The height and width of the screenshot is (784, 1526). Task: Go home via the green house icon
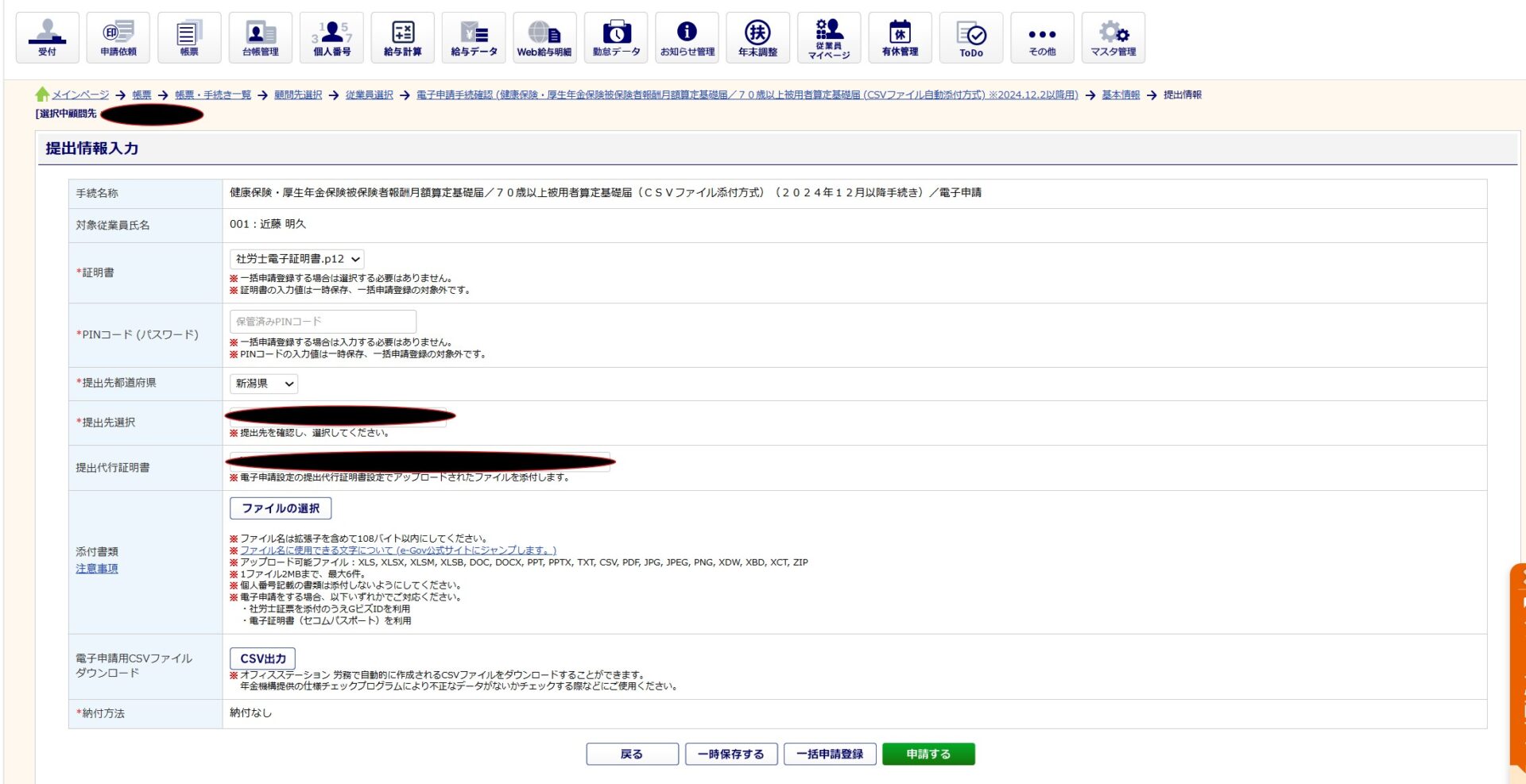coord(42,95)
